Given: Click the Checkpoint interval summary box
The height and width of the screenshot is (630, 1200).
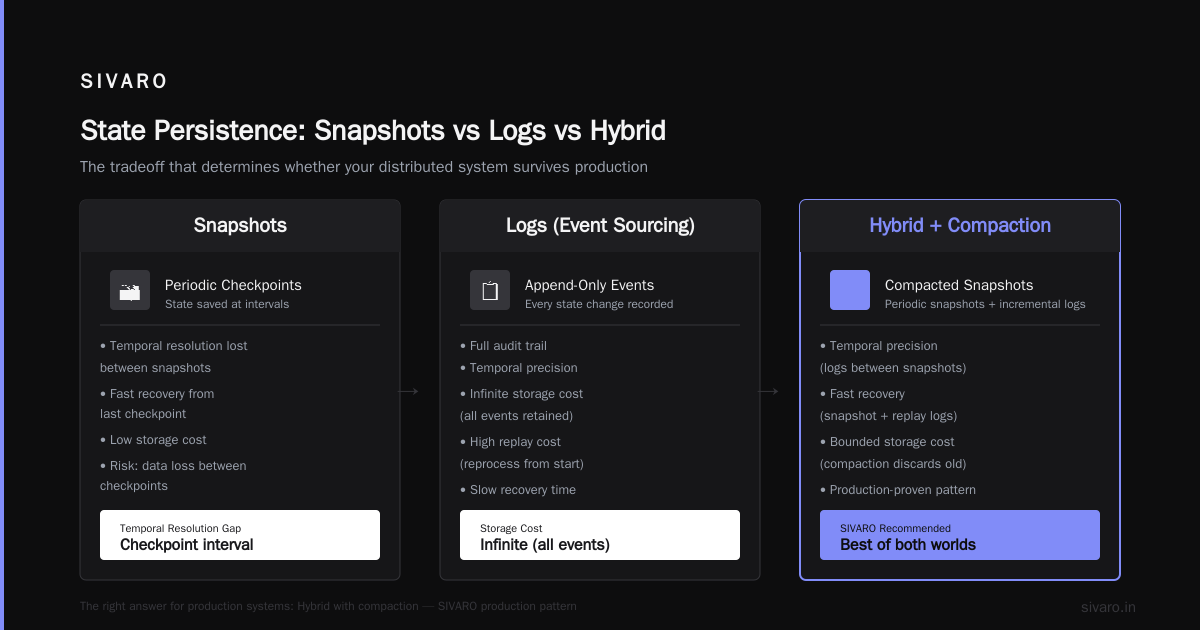Looking at the screenshot, I should coord(240,535).
